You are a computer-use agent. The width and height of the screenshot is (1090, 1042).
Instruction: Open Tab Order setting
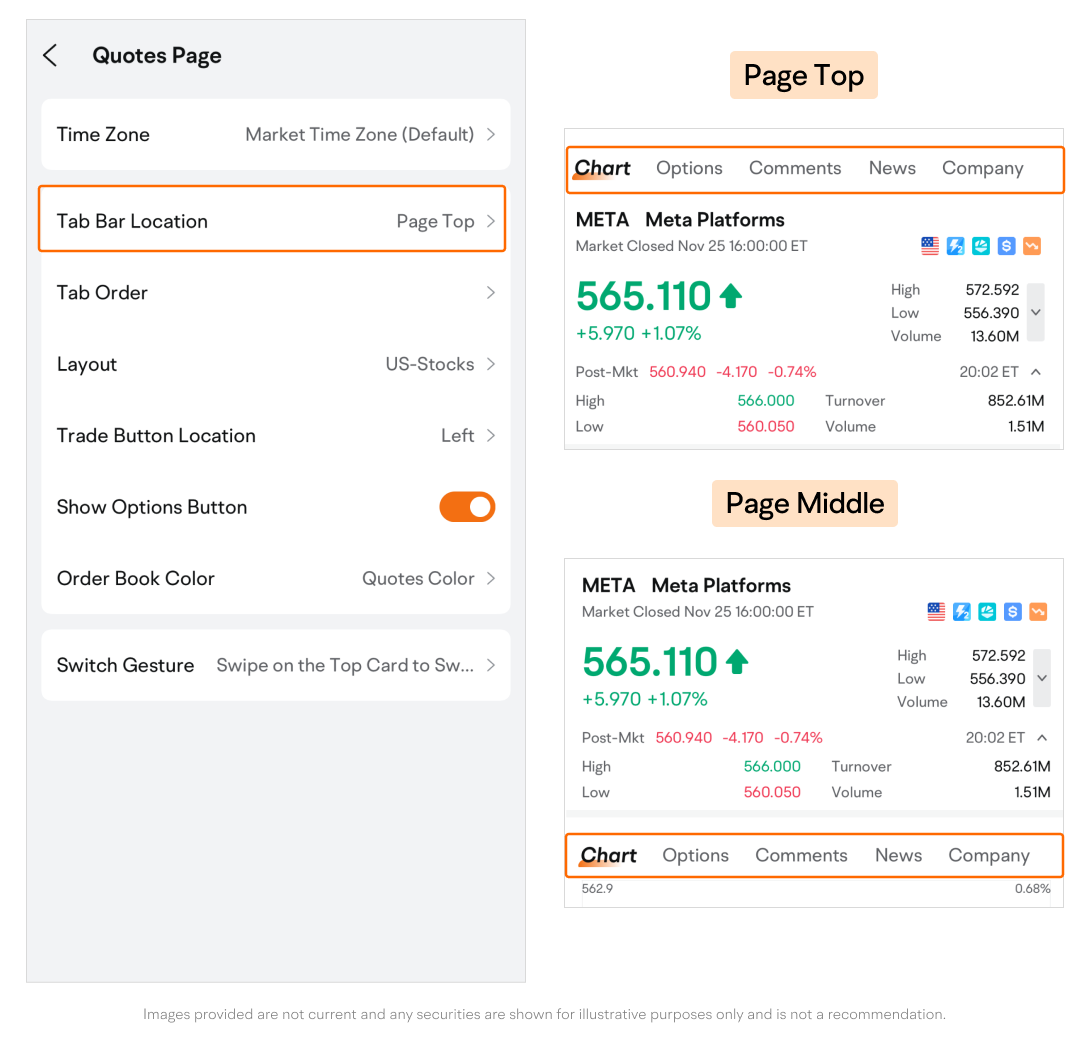[275, 293]
